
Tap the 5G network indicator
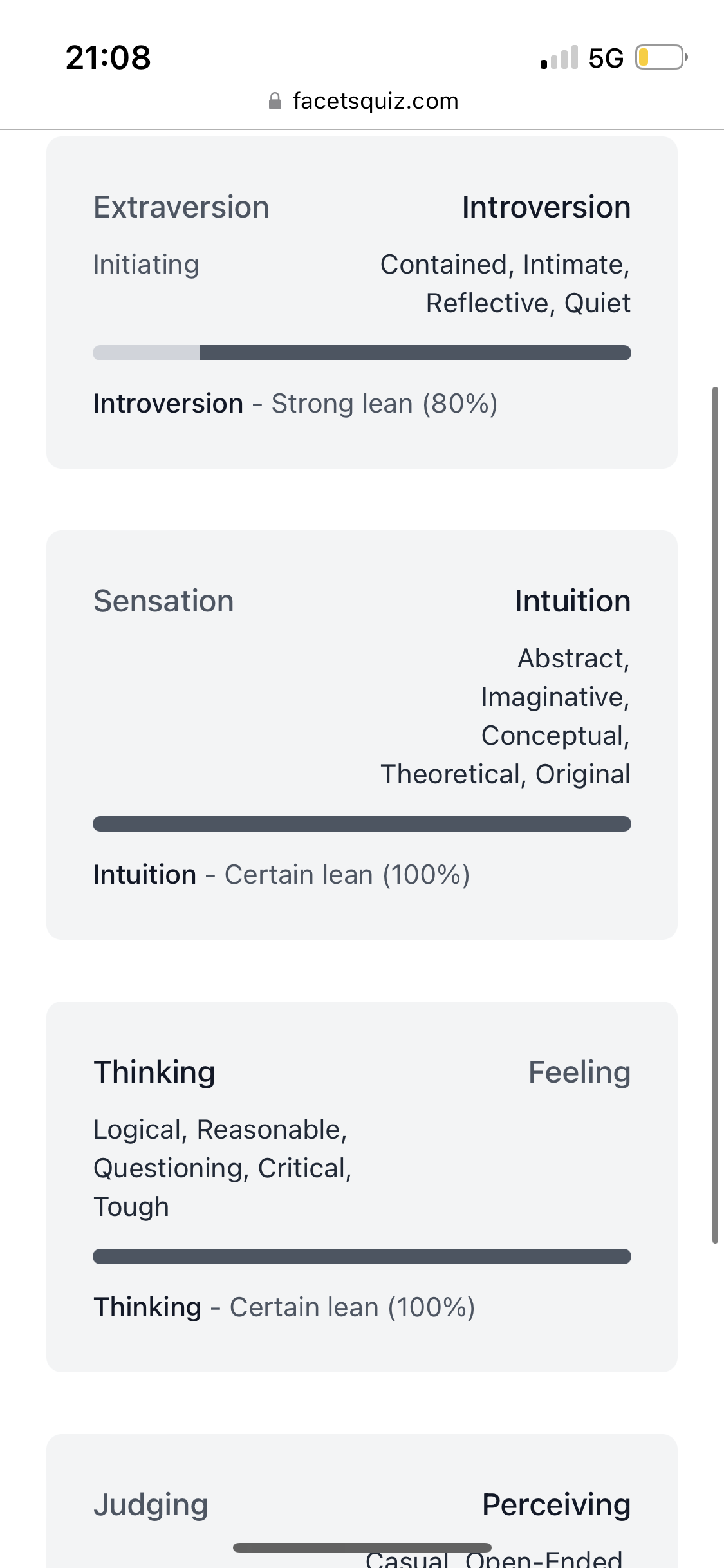point(606,58)
